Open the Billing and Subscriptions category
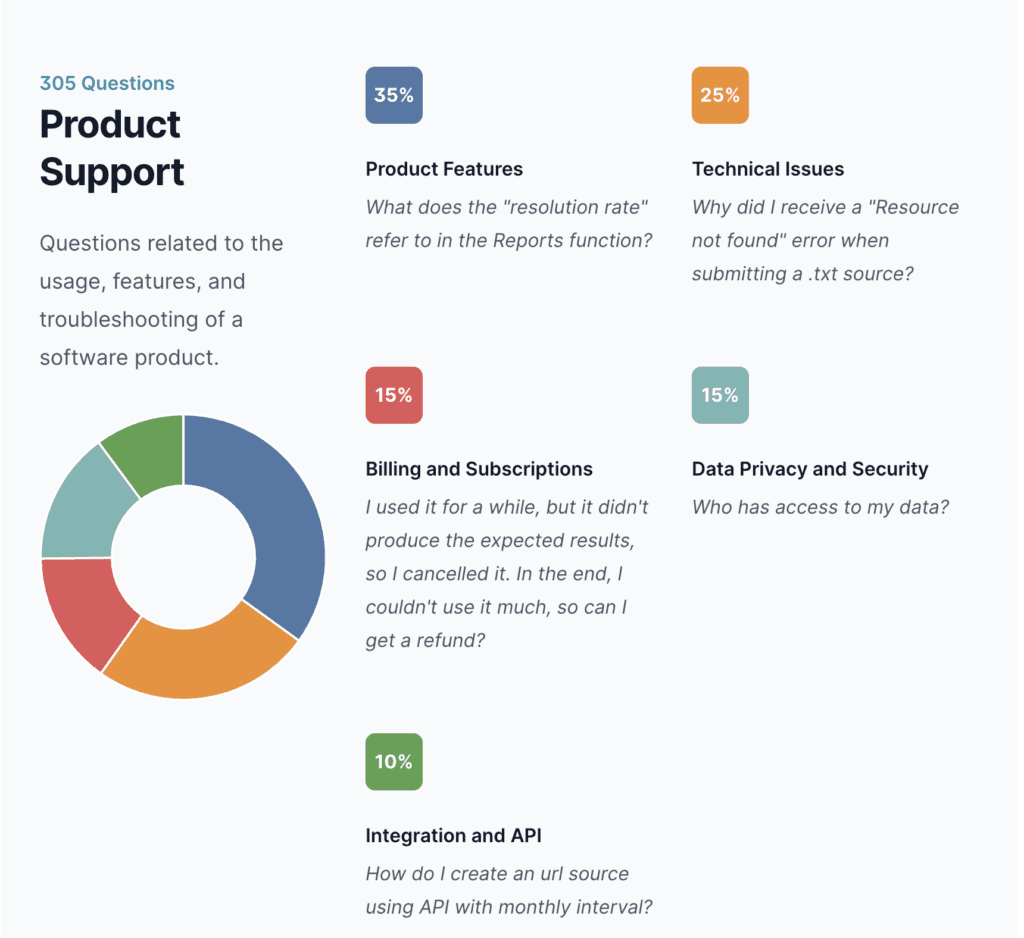The image size is (1024, 938). 479,469
